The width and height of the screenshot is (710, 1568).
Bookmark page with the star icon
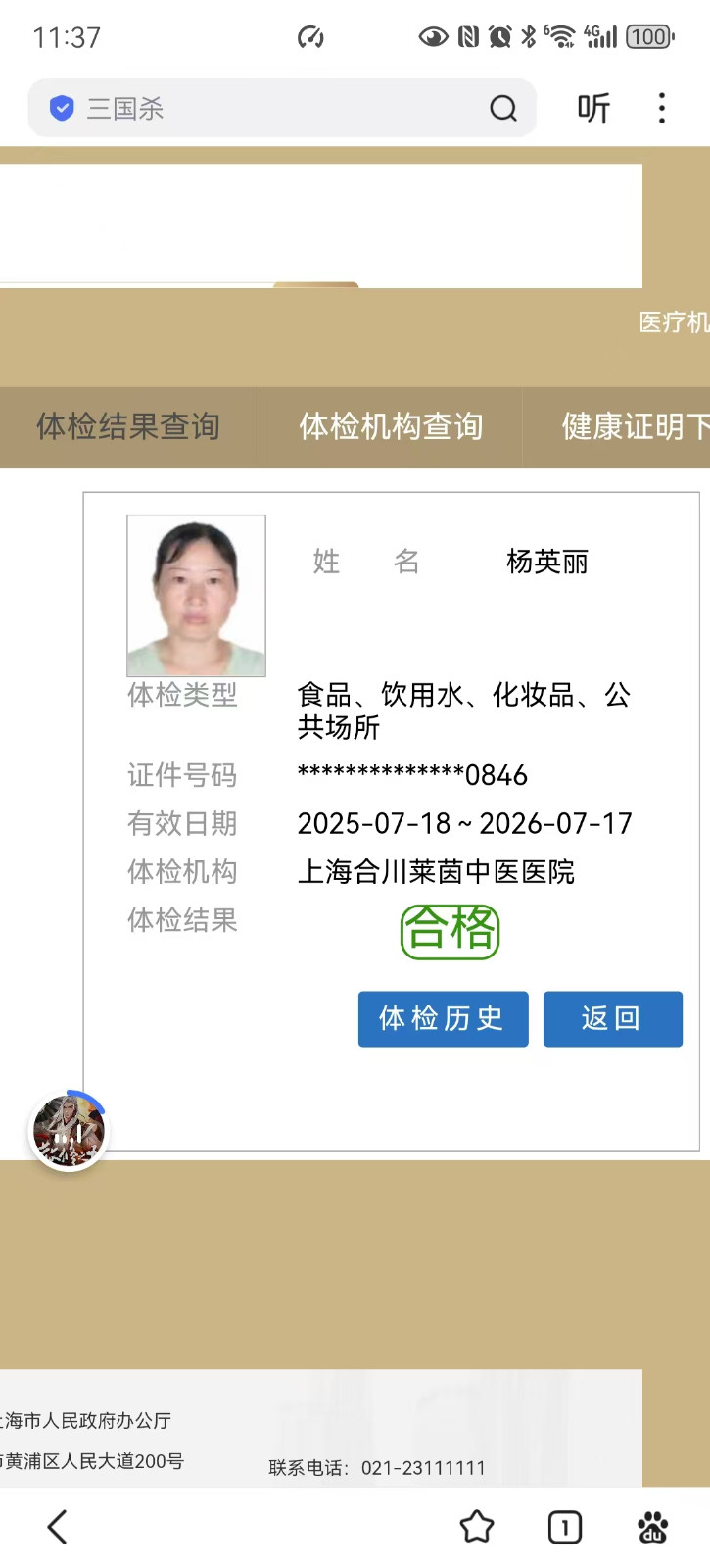[x=477, y=1527]
